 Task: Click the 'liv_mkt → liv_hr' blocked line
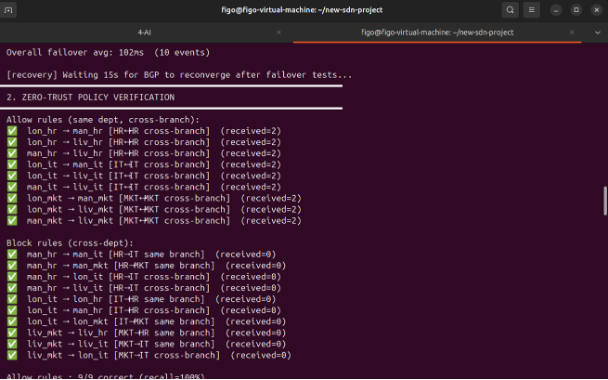146,333
